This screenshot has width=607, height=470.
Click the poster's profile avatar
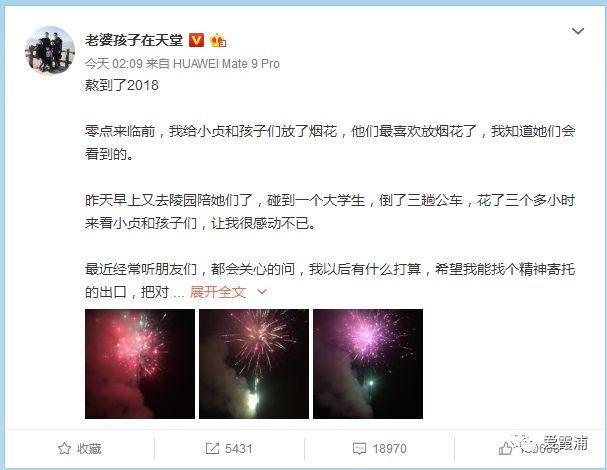pos(50,50)
